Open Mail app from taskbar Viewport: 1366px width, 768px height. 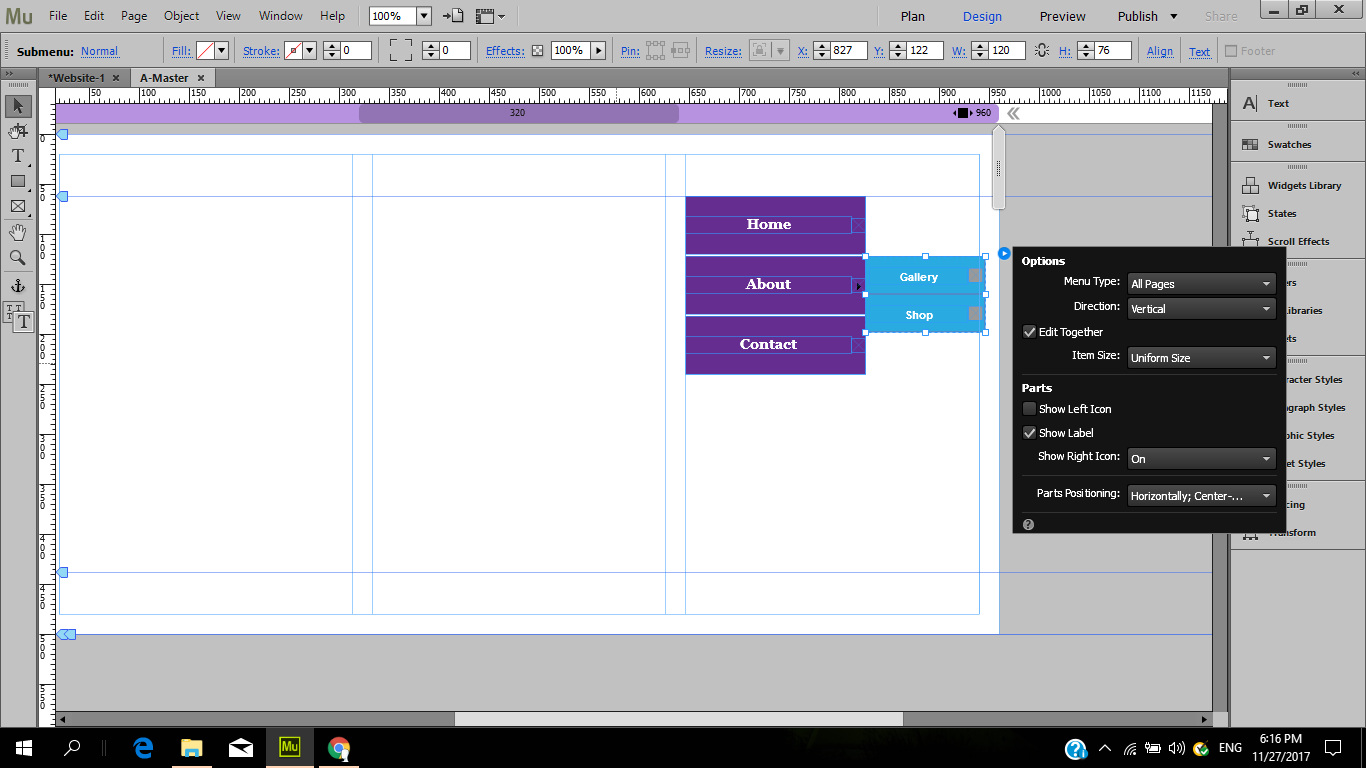(241, 748)
